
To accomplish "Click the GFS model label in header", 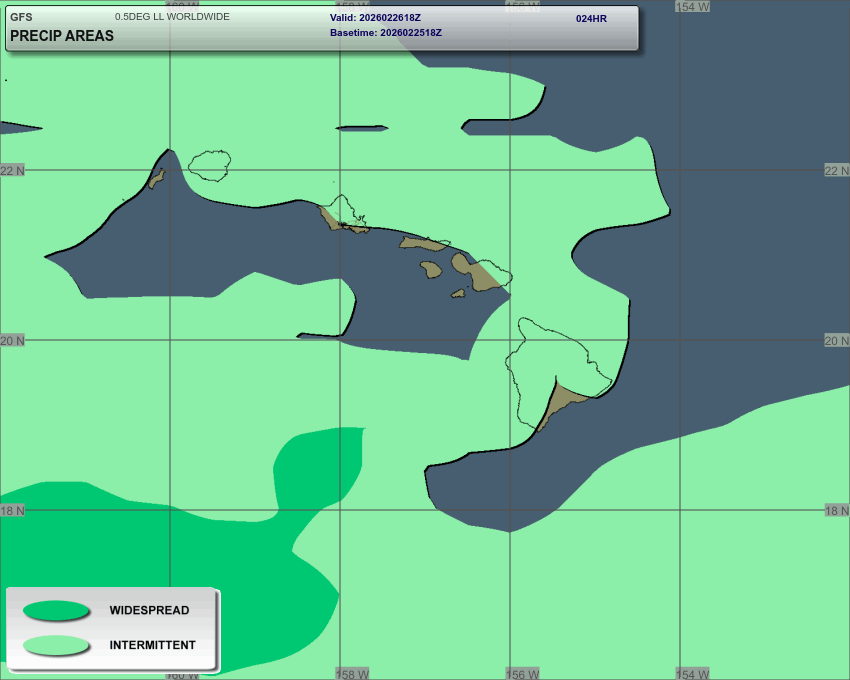I will coord(21,17).
